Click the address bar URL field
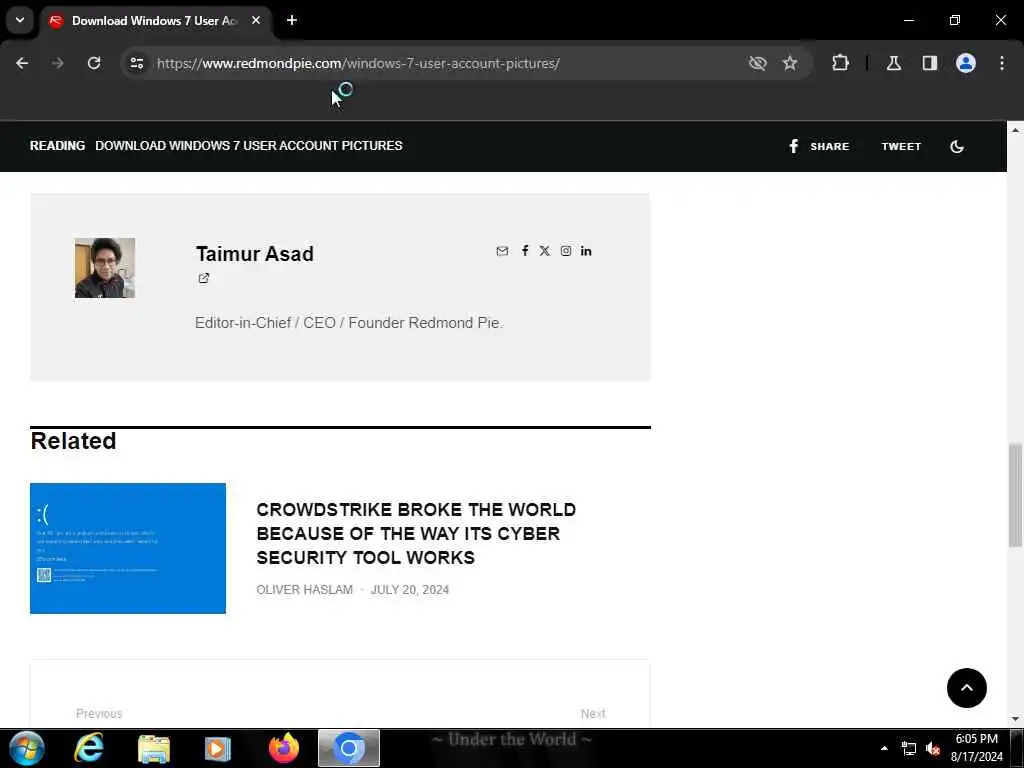The width and height of the screenshot is (1024, 768). click(358, 63)
